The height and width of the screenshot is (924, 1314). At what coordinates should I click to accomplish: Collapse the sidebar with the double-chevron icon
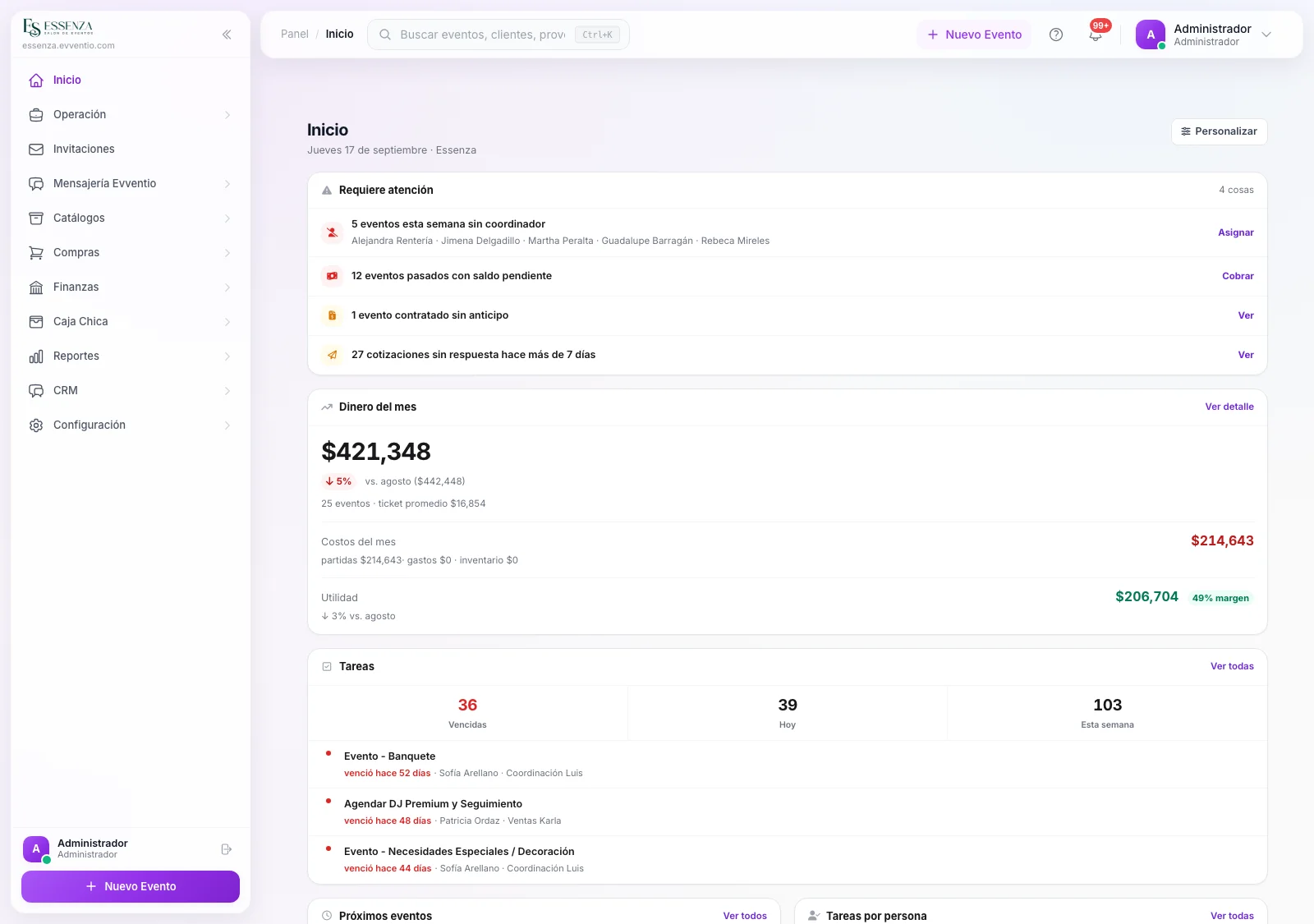(227, 34)
